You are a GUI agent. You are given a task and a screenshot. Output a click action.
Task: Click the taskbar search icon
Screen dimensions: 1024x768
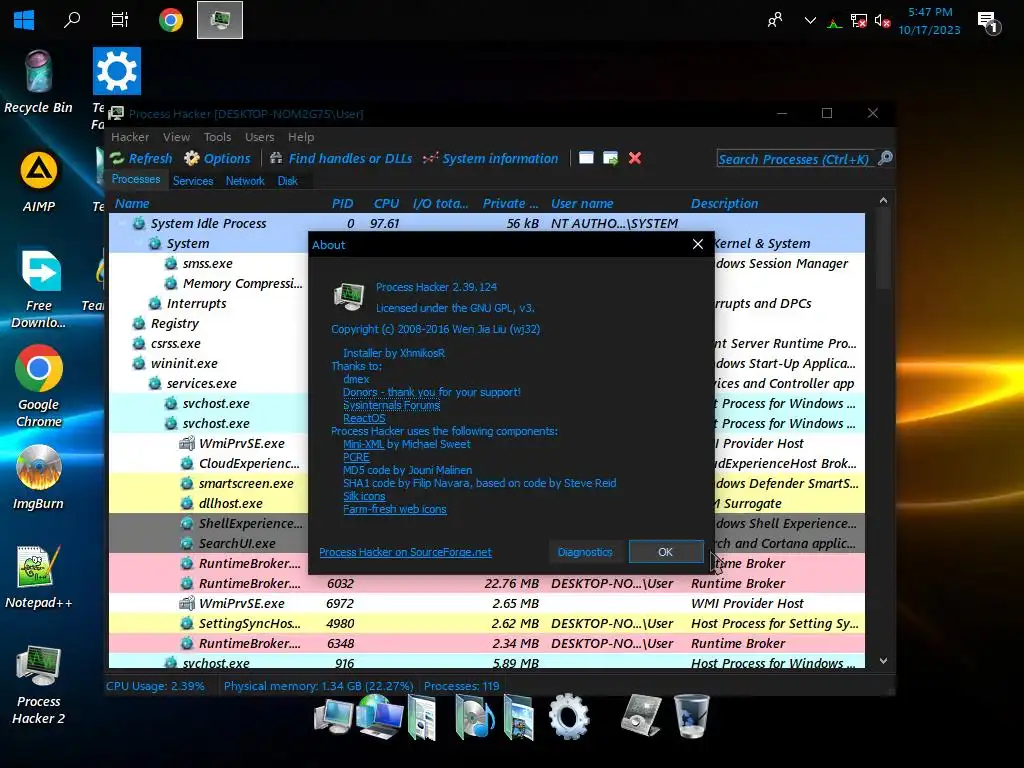[72, 20]
